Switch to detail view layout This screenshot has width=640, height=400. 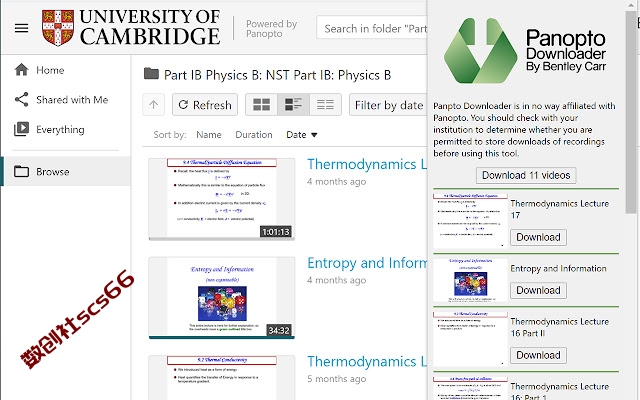[293, 105]
